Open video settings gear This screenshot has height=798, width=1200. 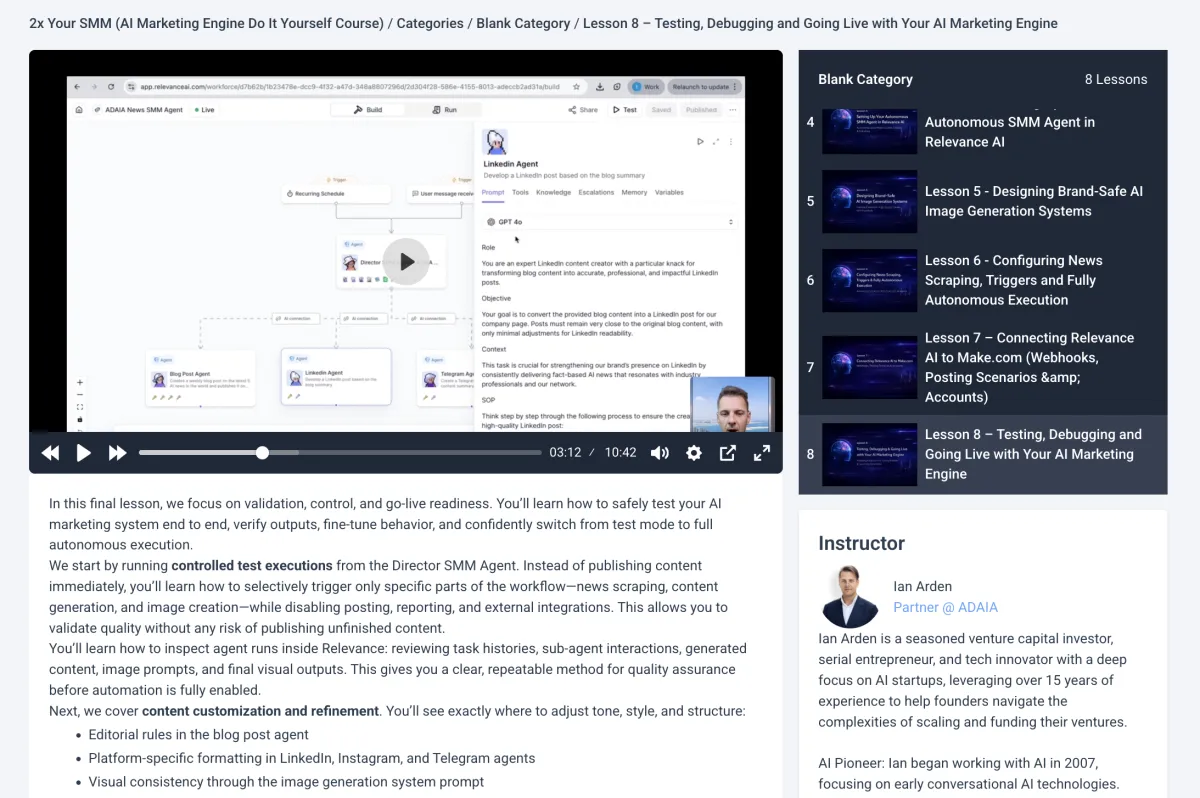694,453
